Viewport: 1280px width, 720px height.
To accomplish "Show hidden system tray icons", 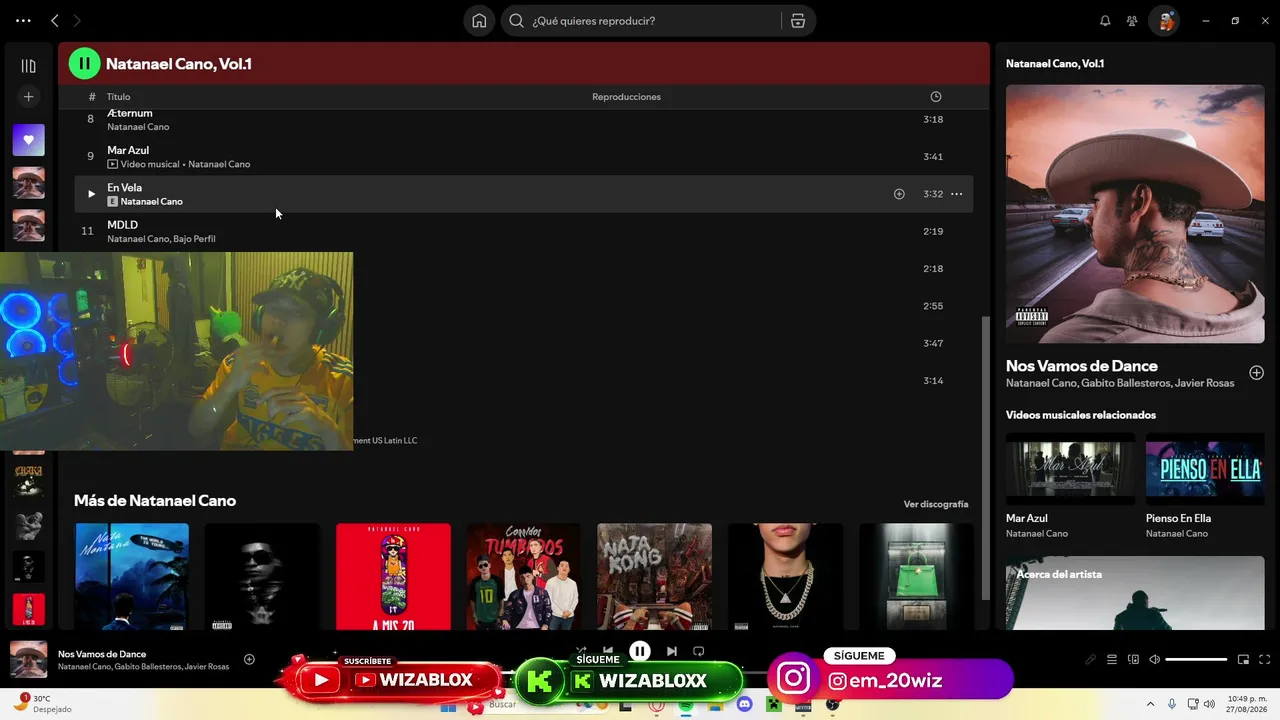I will [x=1150, y=704].
